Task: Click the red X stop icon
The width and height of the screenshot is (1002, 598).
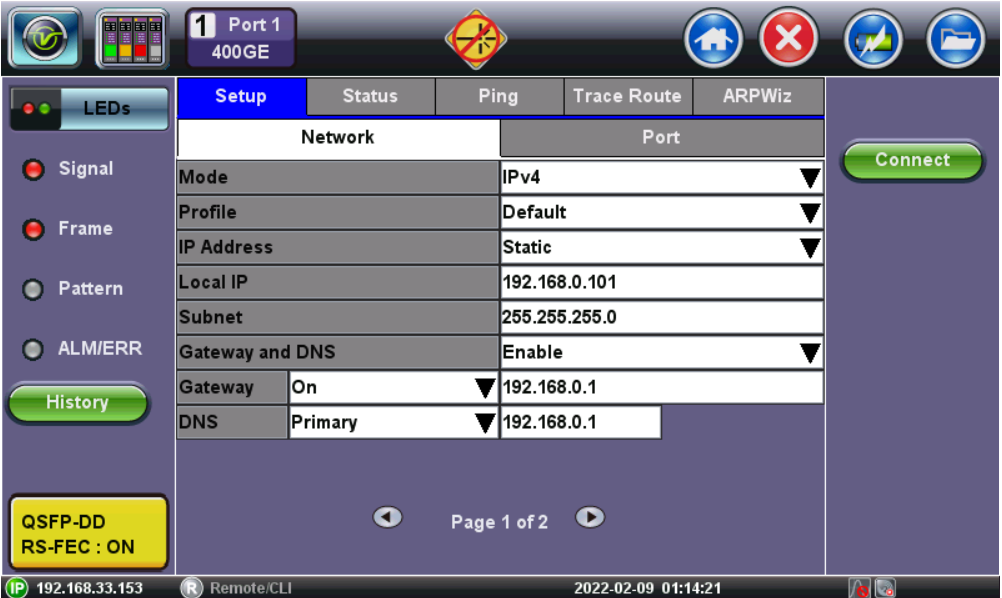Action: pos(789,40)
